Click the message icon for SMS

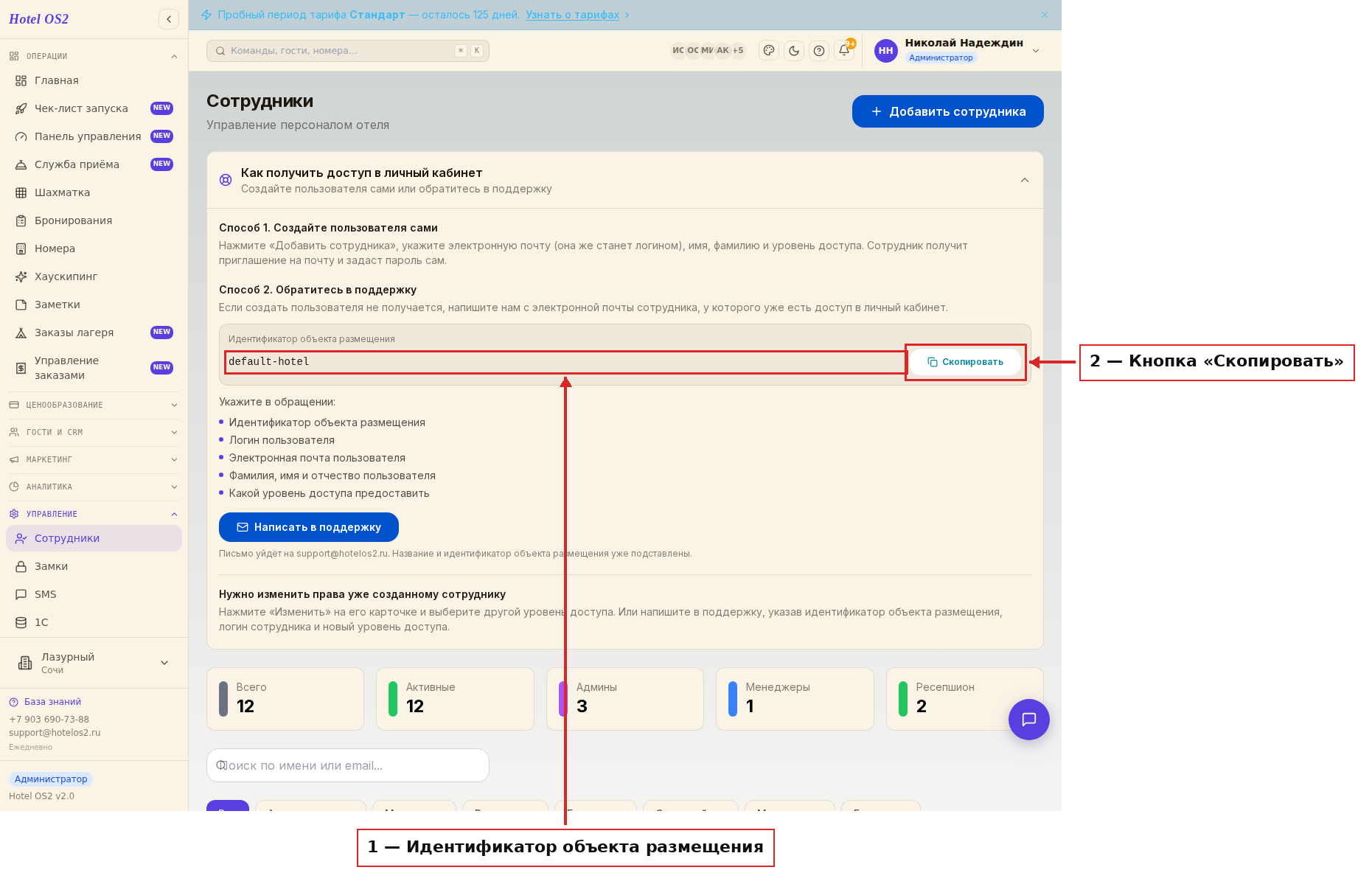pyautogui.click(x=21, y=594)
